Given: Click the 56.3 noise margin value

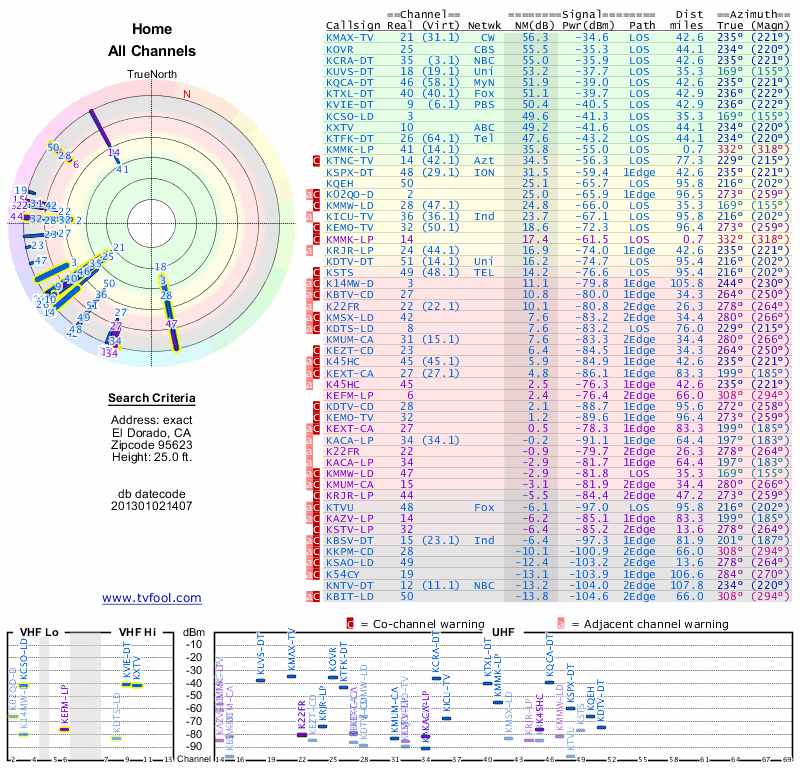Looking at the screenshot, I should [535, 38].
